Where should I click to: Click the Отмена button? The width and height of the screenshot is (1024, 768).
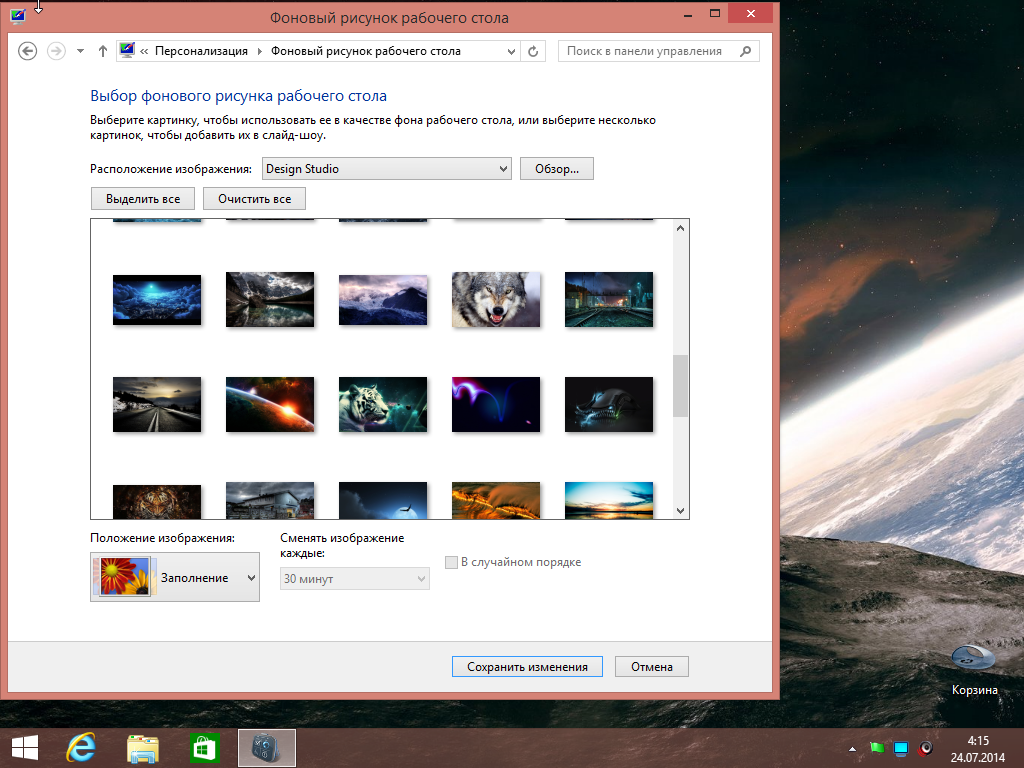[652, 667]
